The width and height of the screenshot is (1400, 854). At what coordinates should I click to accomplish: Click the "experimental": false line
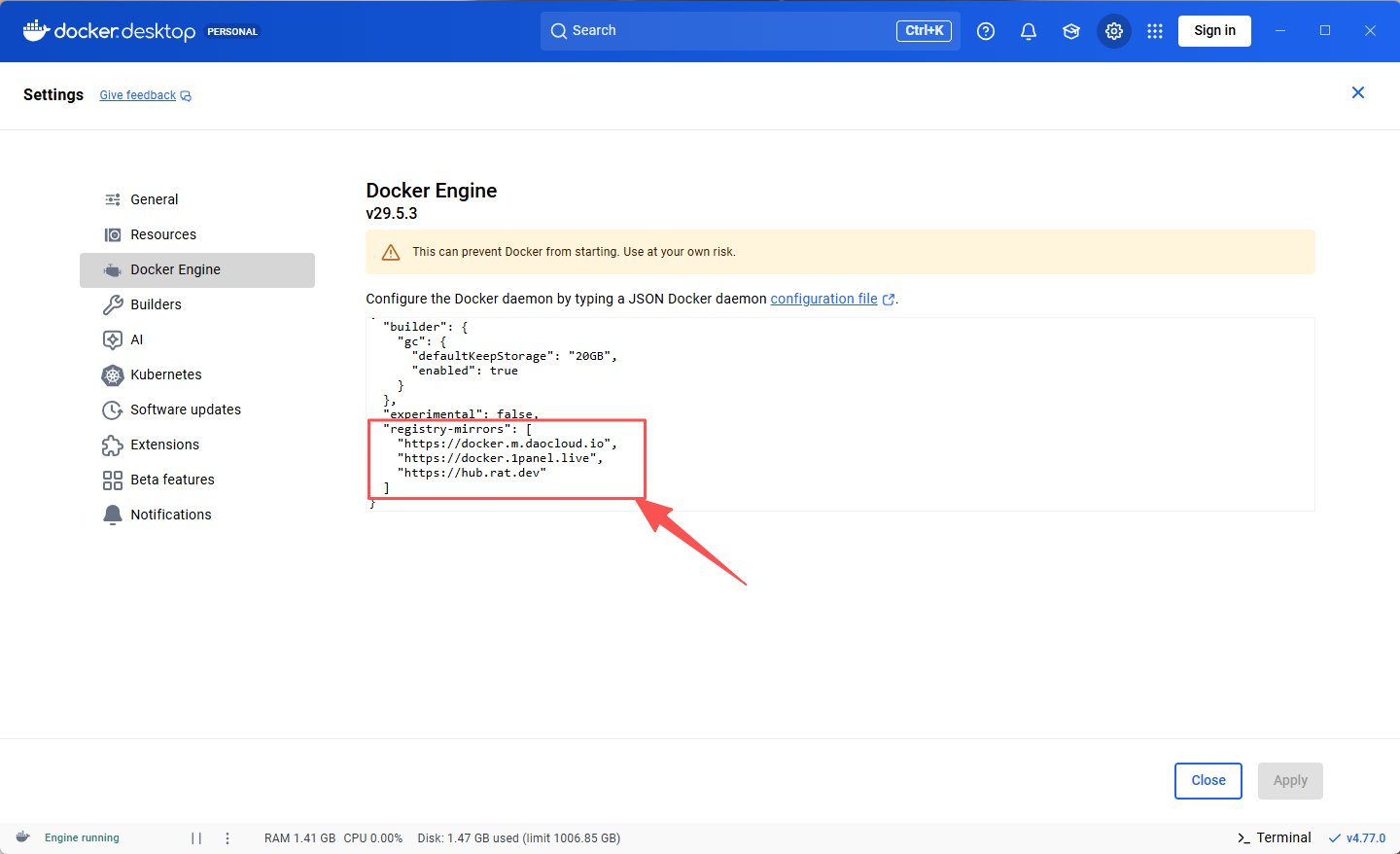click(x=461, y=414)
